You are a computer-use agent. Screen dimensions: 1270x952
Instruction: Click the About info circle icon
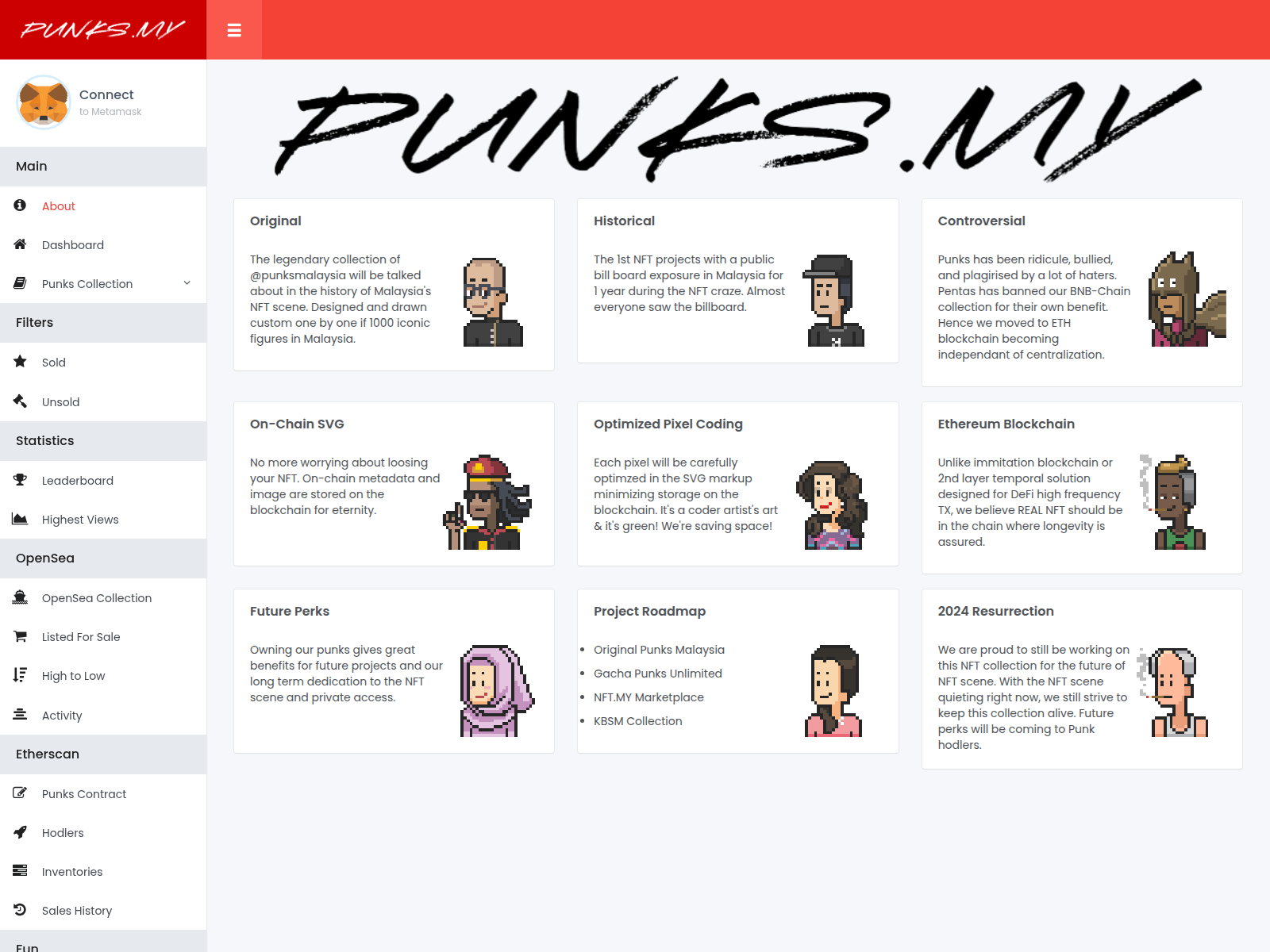click(20, 205)
